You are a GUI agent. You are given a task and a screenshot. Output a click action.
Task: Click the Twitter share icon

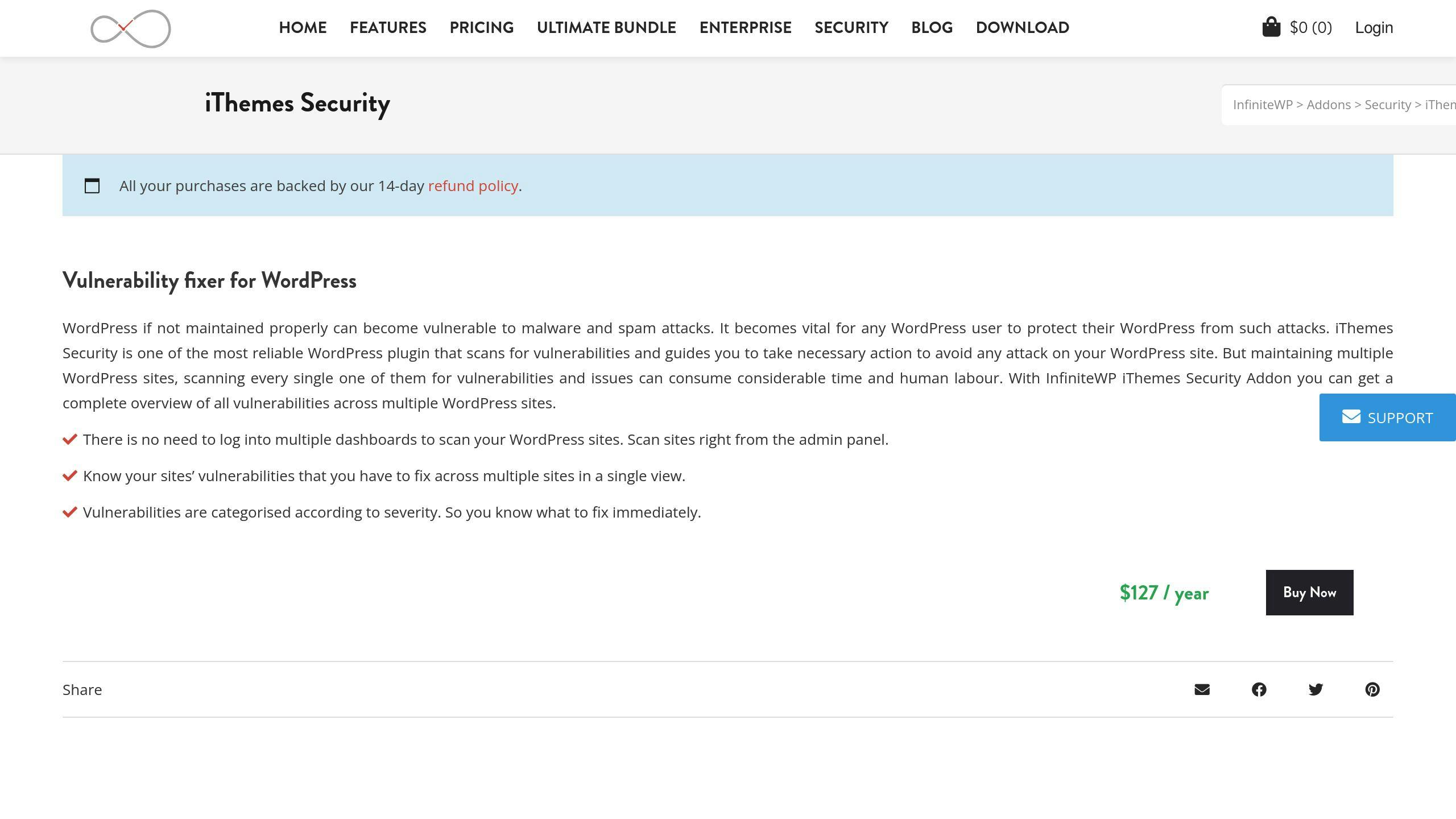pyautogui.click(x=1316, y=689)
